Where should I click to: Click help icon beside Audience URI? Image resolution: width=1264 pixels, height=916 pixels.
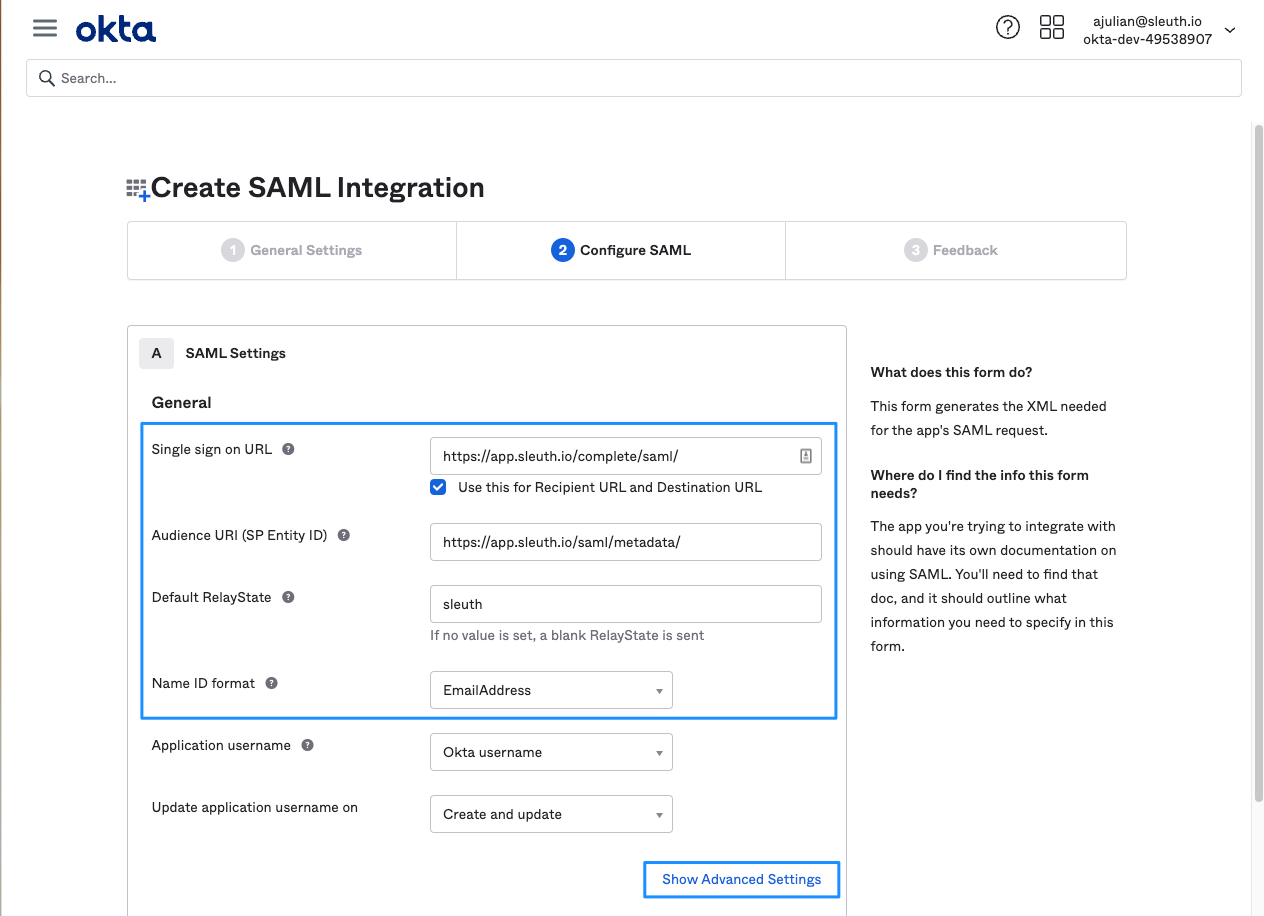click(x=343, y=535)
